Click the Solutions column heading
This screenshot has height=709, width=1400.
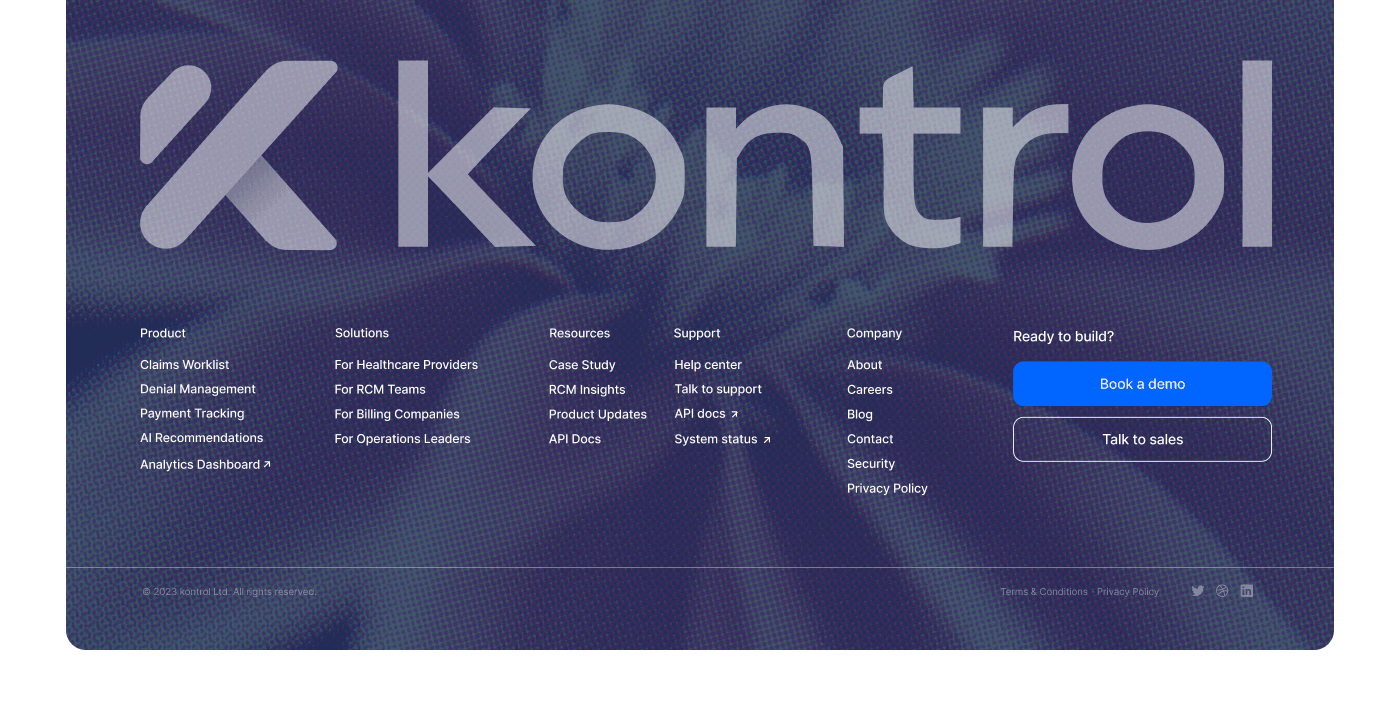(x=362, y=333)
